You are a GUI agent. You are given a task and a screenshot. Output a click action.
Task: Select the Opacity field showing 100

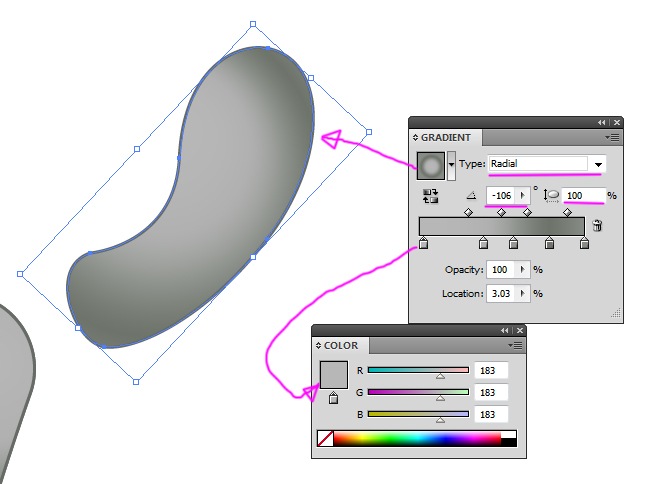500,270
